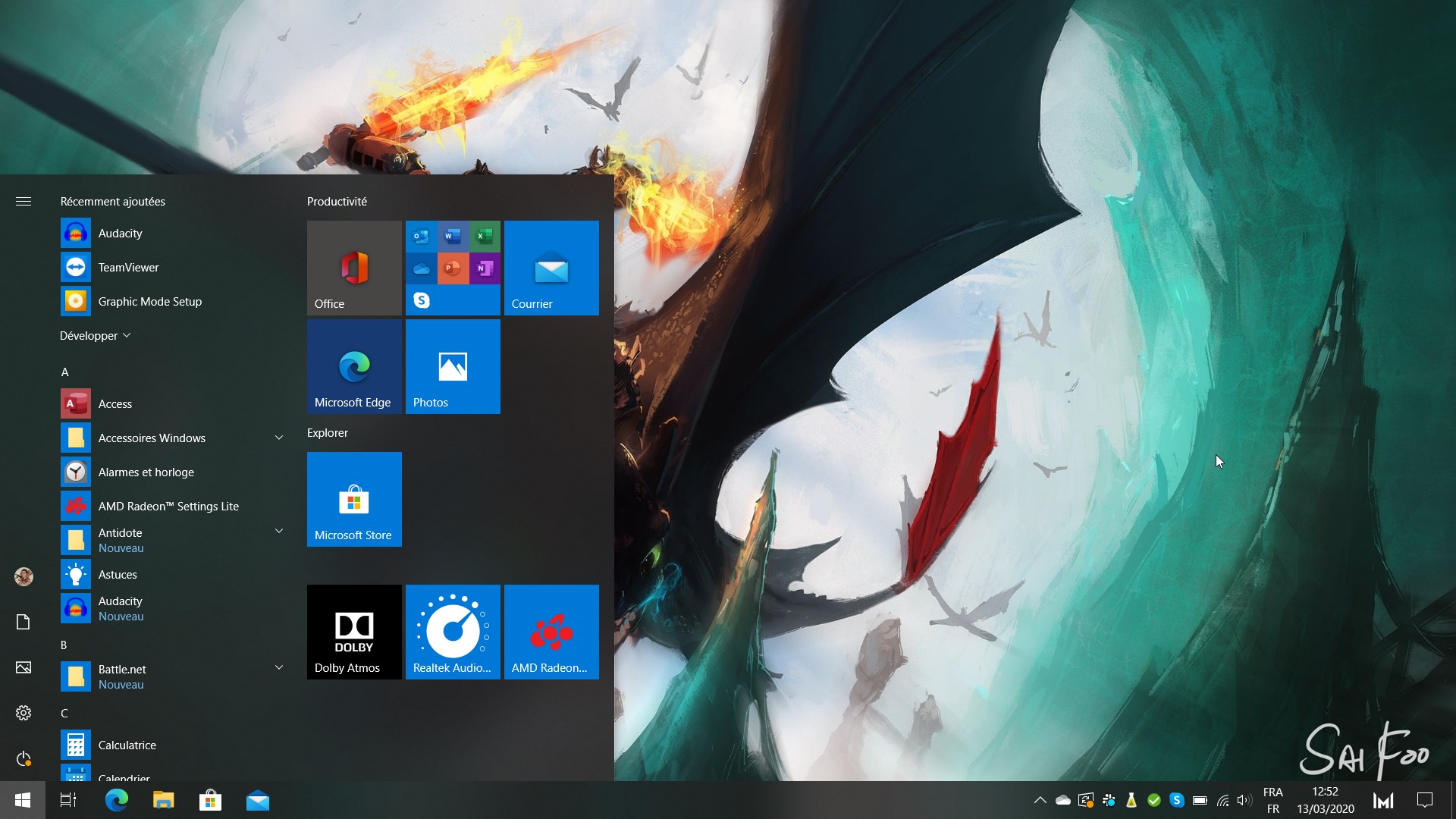Click the Productivité group title

point(337,201)
